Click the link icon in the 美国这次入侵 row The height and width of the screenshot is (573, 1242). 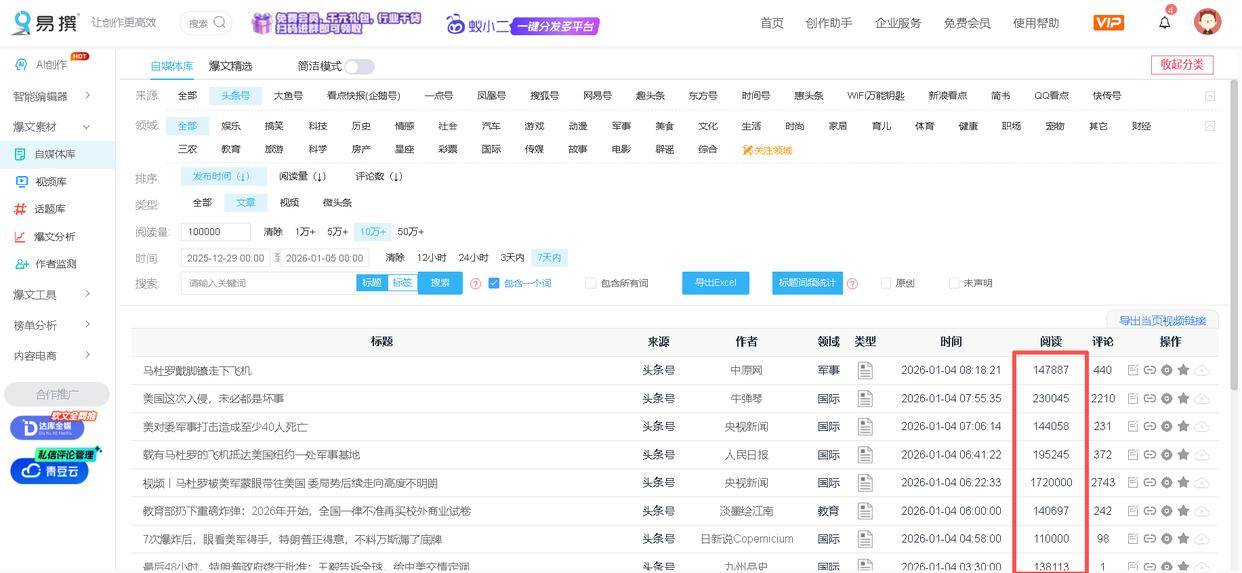(x=1149, y=398)
